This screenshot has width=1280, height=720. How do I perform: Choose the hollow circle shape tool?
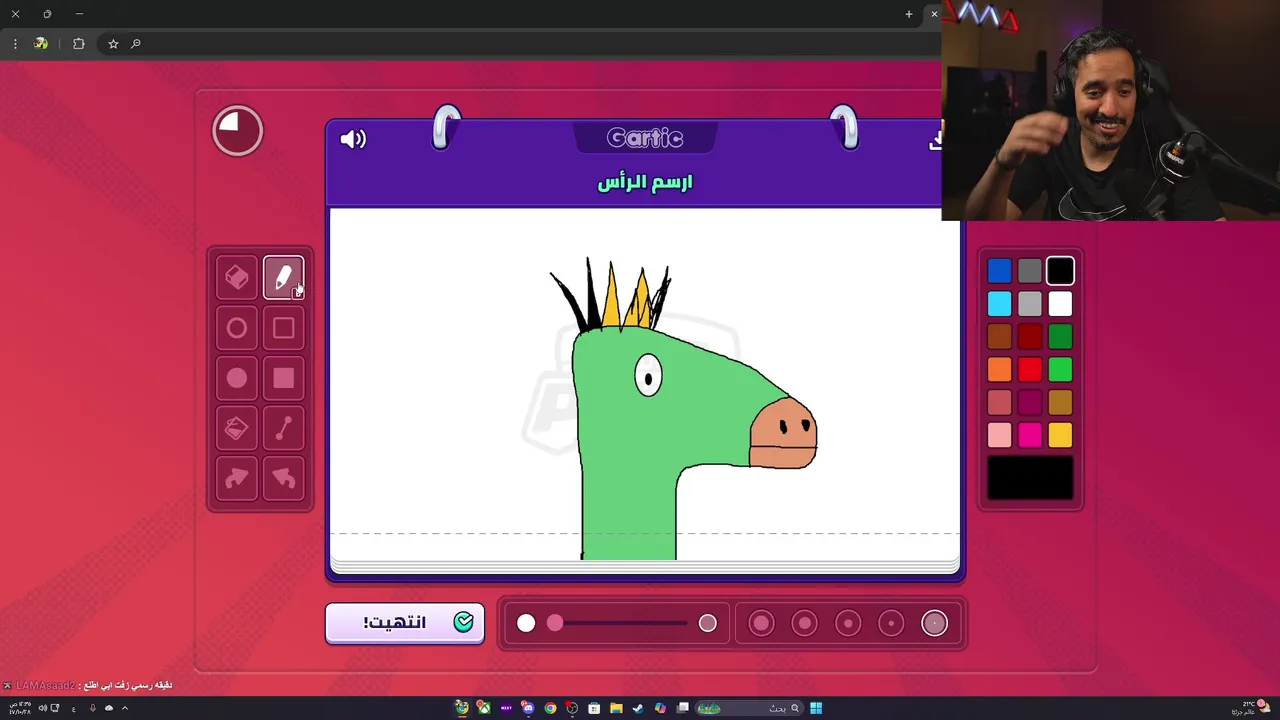coord(237,328)
